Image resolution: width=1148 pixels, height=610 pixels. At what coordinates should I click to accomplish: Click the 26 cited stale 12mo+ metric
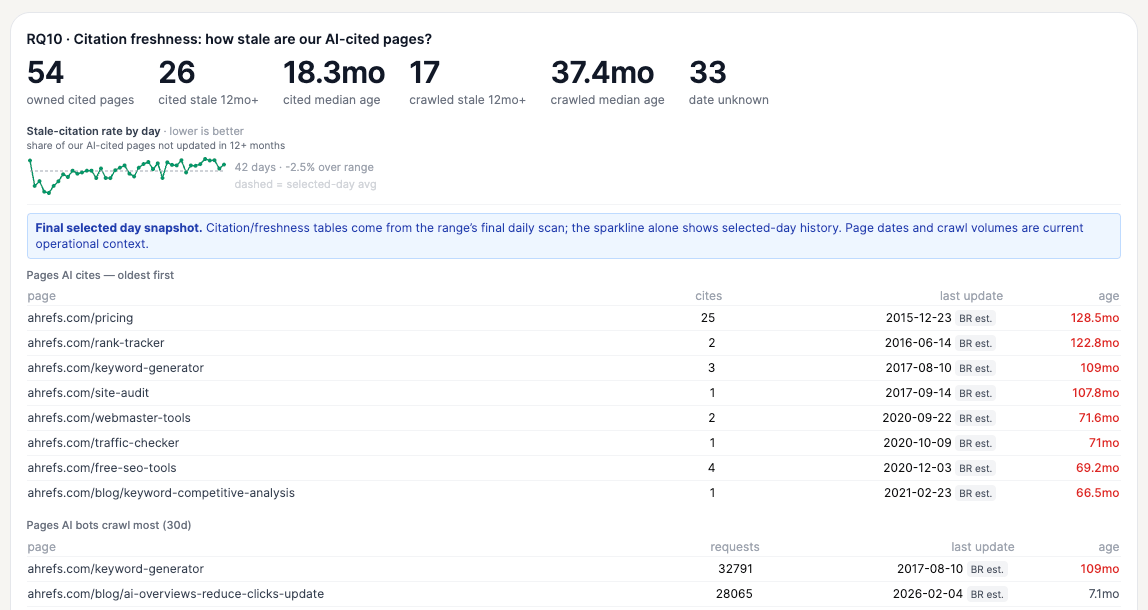tap(208, 82)
